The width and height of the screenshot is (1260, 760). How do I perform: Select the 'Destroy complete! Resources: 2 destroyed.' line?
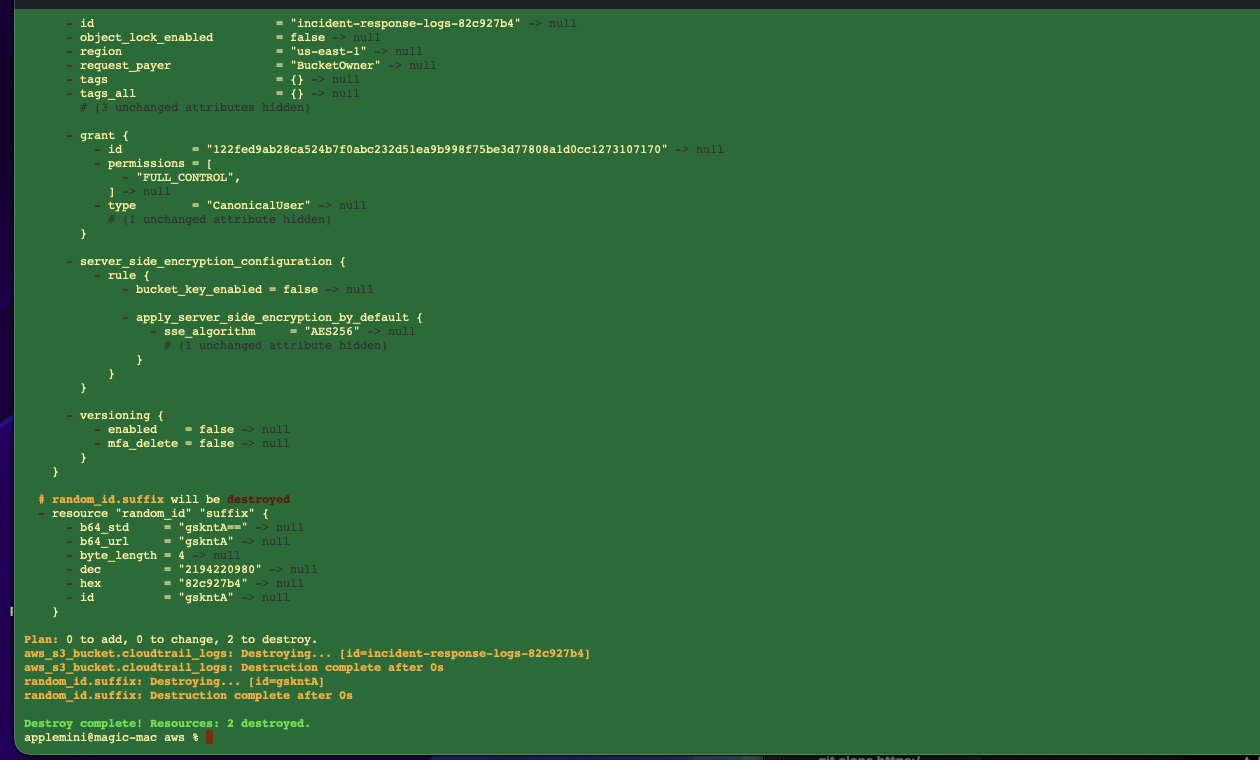coord(167,723)
